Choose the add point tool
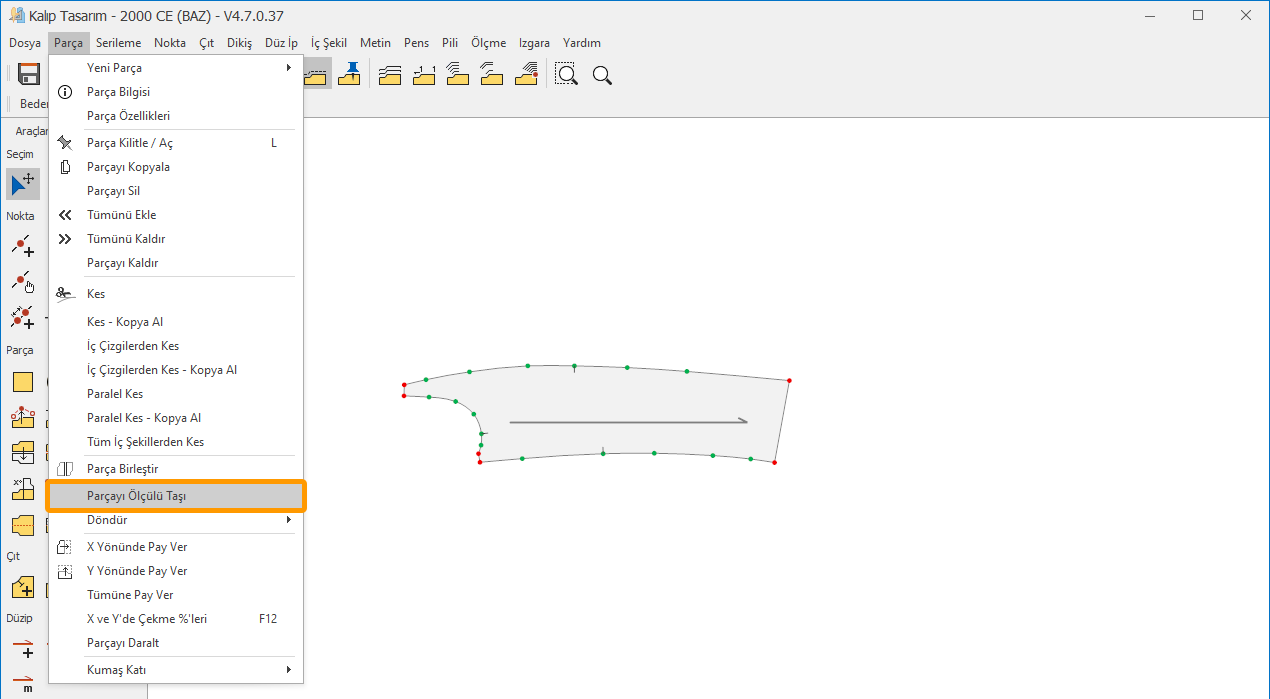 (x=22, y=246)
